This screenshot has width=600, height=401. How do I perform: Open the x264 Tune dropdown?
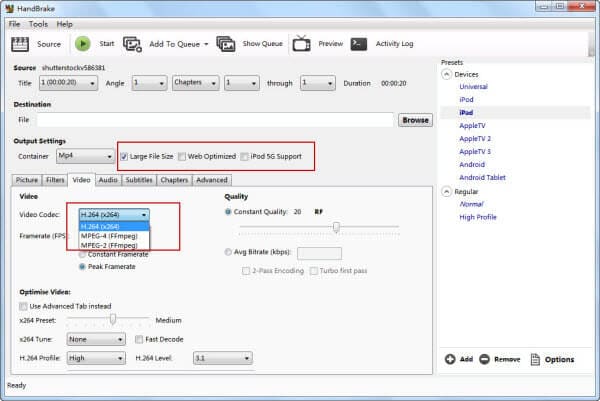[x=96, y=339]
